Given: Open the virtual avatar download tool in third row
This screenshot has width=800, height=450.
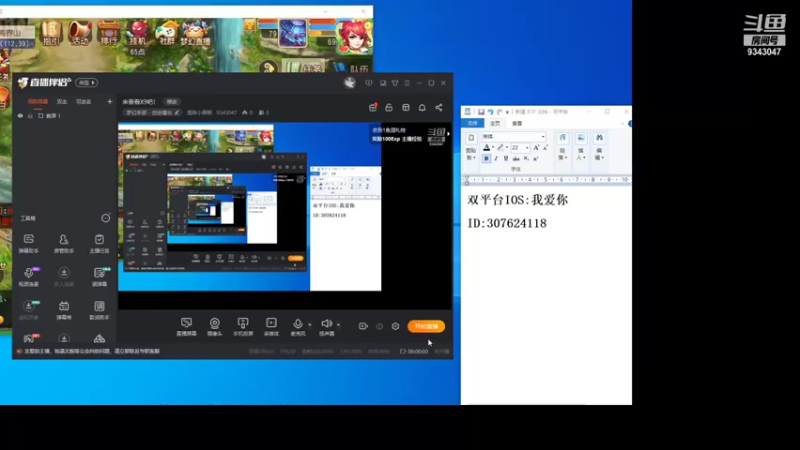Looking at the screenshot, I should (x=29, y=310).
